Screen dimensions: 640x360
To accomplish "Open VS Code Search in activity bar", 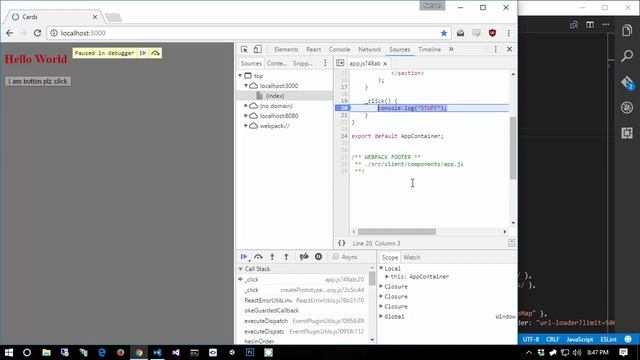I will pyautogui.click(x=627, y=56).
